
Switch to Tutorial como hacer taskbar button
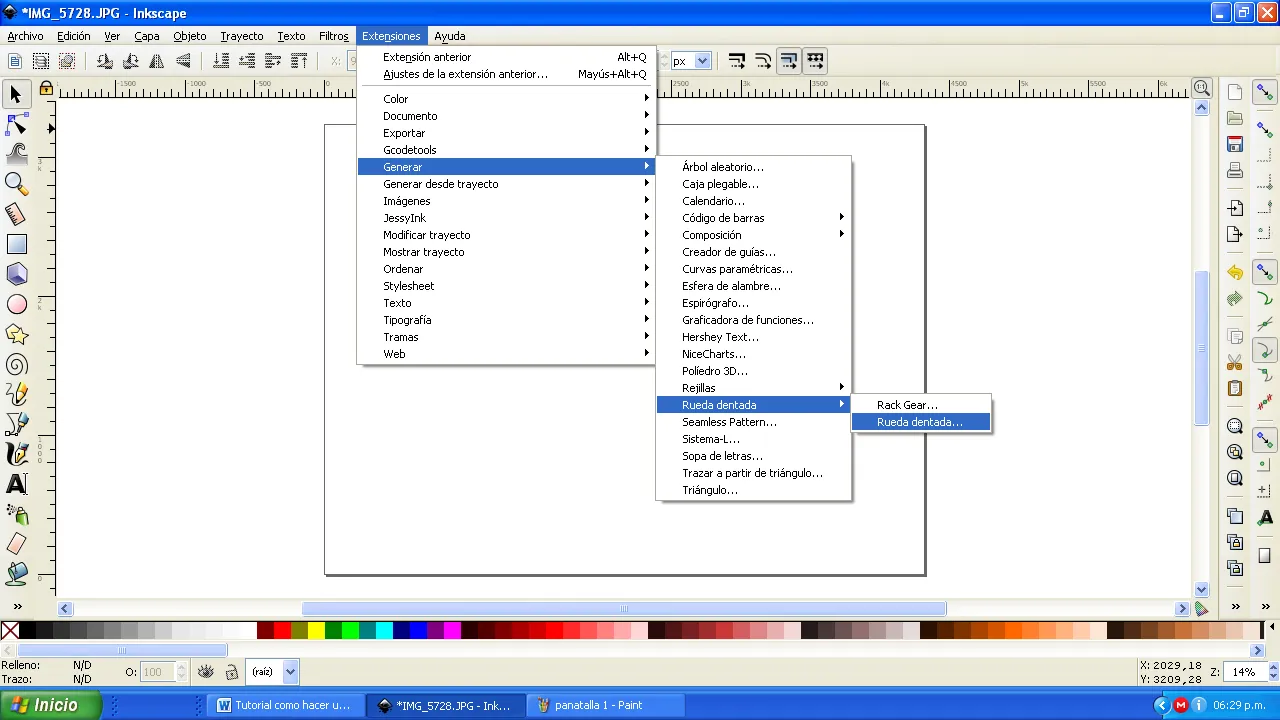[287, 705]
